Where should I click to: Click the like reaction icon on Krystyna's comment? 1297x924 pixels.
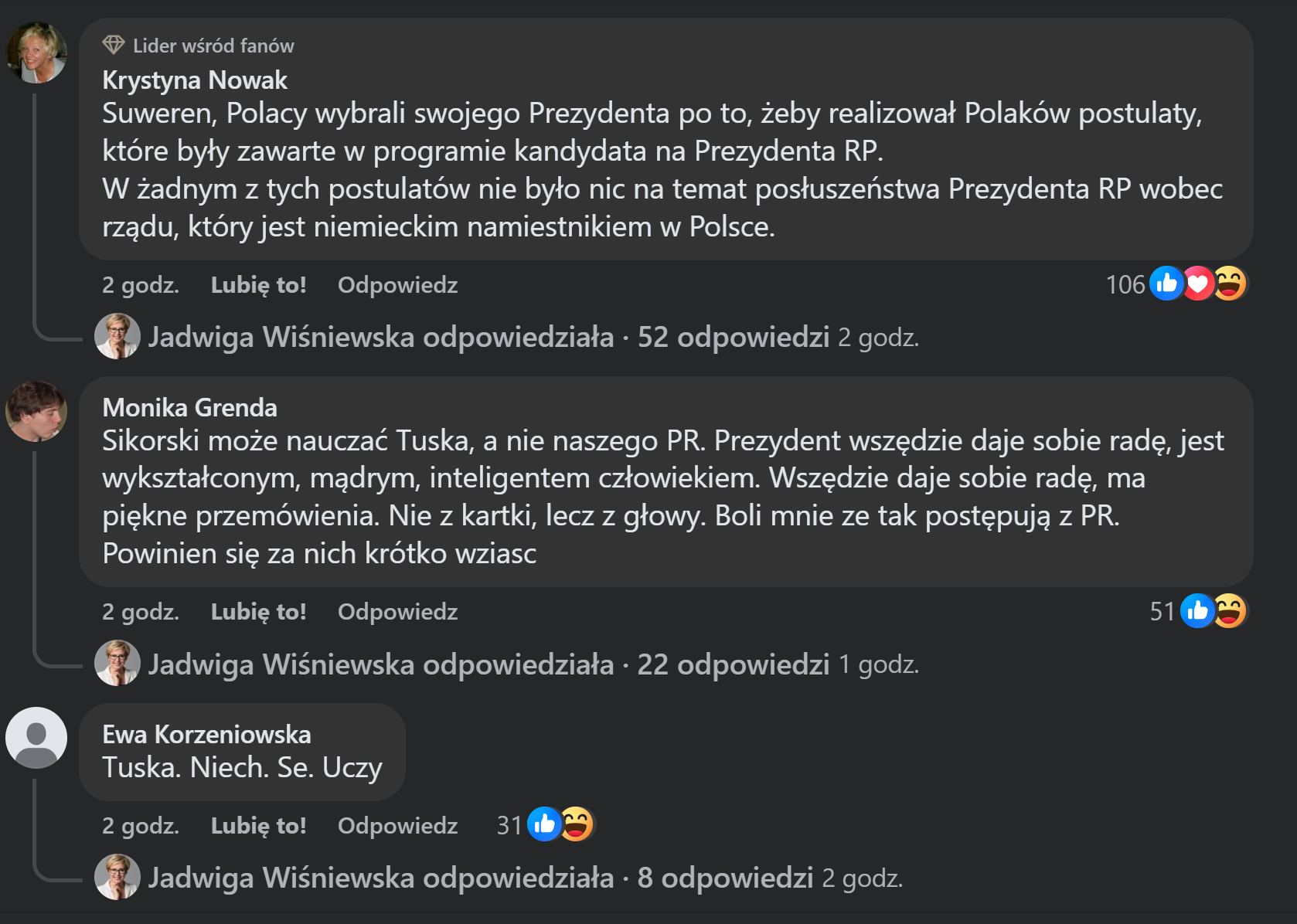coord(1166,284)
